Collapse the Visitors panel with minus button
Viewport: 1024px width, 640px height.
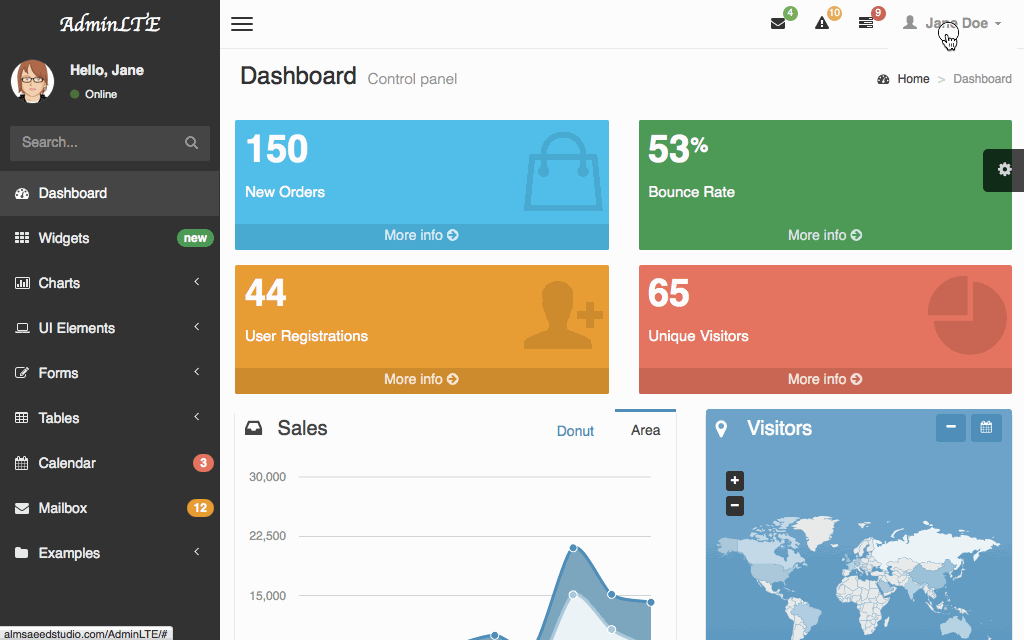point(951,428)
